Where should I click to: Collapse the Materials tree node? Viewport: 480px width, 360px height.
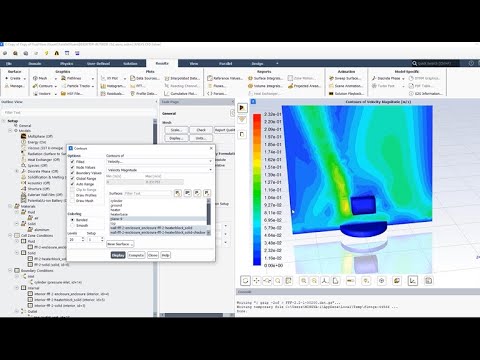[10, 206]
